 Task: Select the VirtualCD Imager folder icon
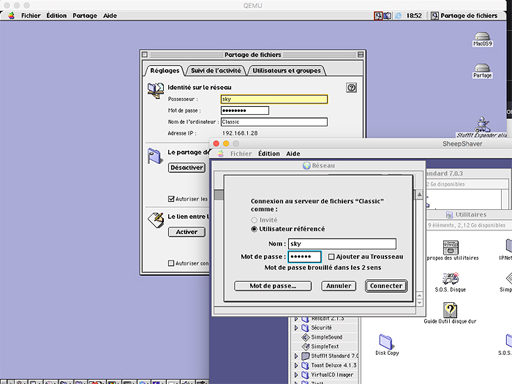305,375
